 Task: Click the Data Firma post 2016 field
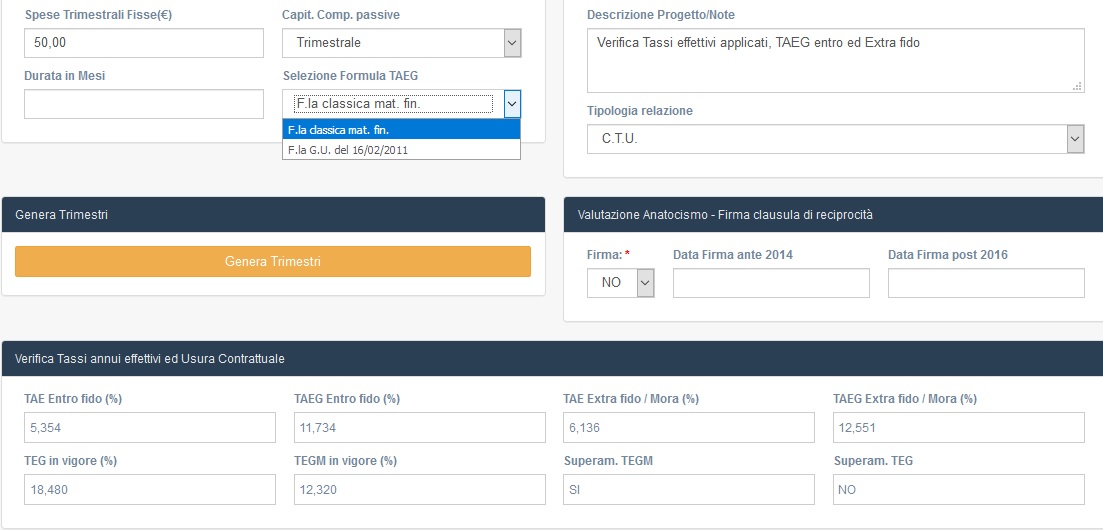point(986,283)
